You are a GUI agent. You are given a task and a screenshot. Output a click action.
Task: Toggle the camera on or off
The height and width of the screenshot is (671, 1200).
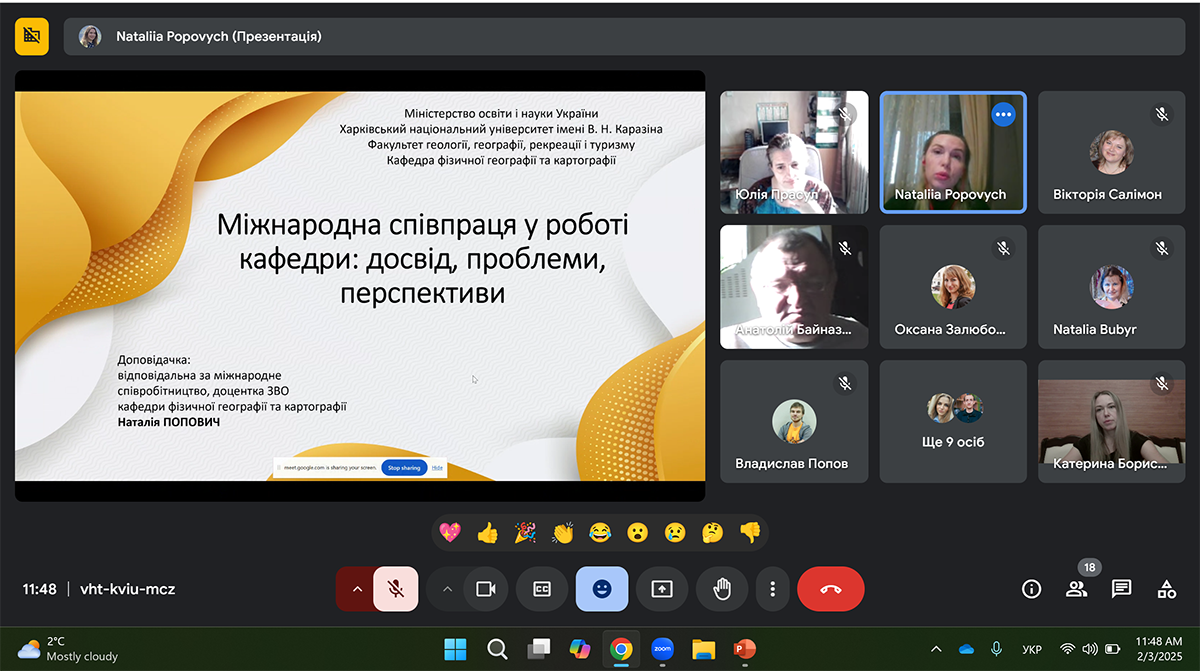[486, 589]
